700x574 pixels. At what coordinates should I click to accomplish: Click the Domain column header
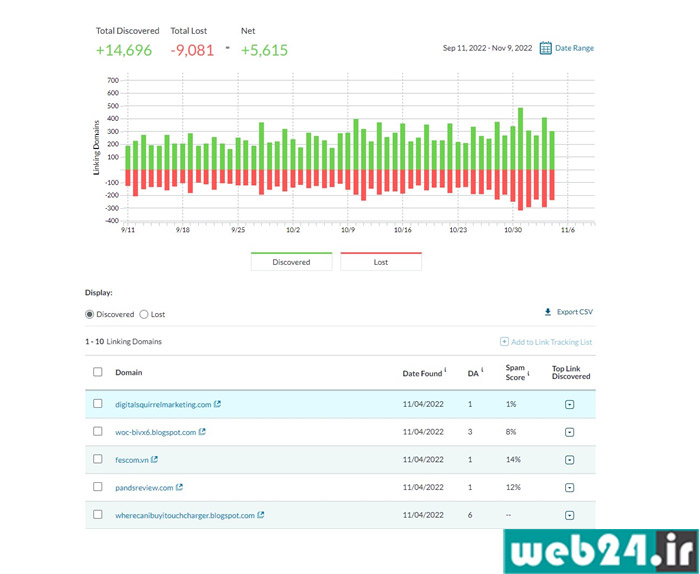click(x=129, y=372)
